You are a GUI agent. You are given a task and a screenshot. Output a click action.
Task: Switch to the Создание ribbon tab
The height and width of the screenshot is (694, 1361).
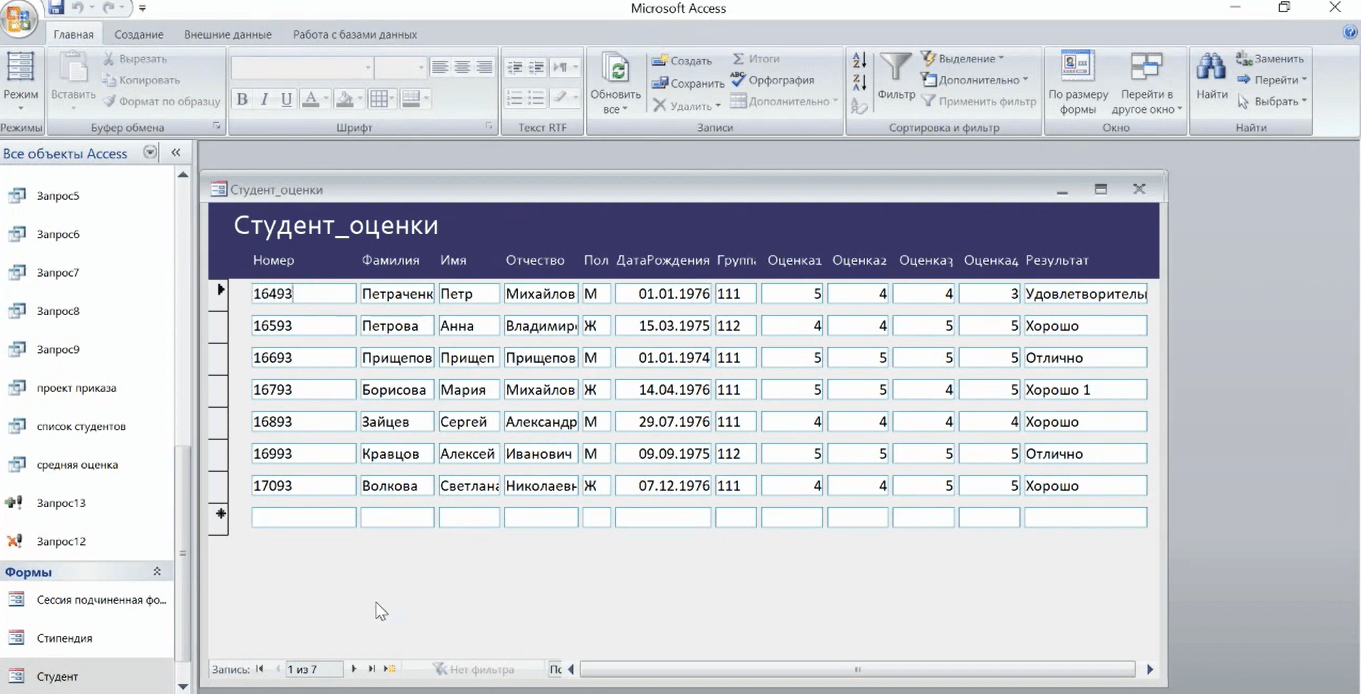[x=138, y=34]
